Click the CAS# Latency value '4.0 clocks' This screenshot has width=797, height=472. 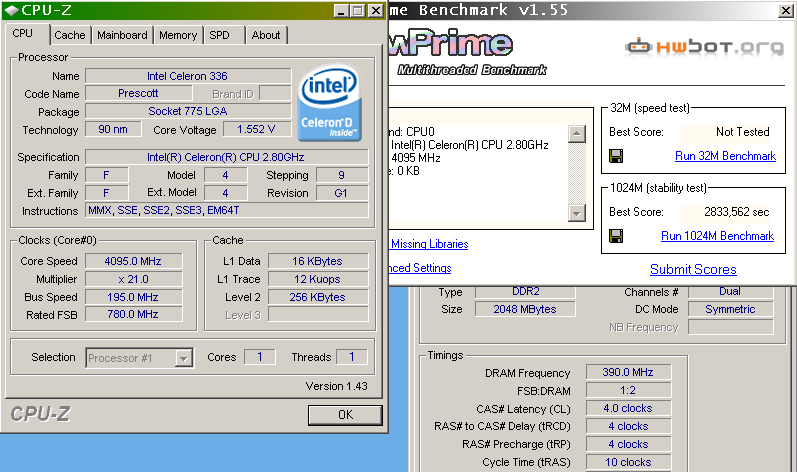coord(628,408)
